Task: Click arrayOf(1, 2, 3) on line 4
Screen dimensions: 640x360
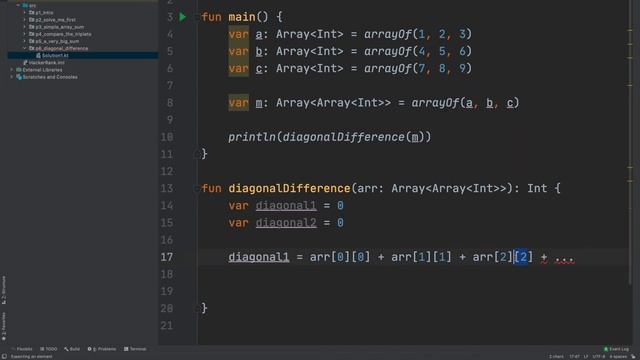Action: 418,34
